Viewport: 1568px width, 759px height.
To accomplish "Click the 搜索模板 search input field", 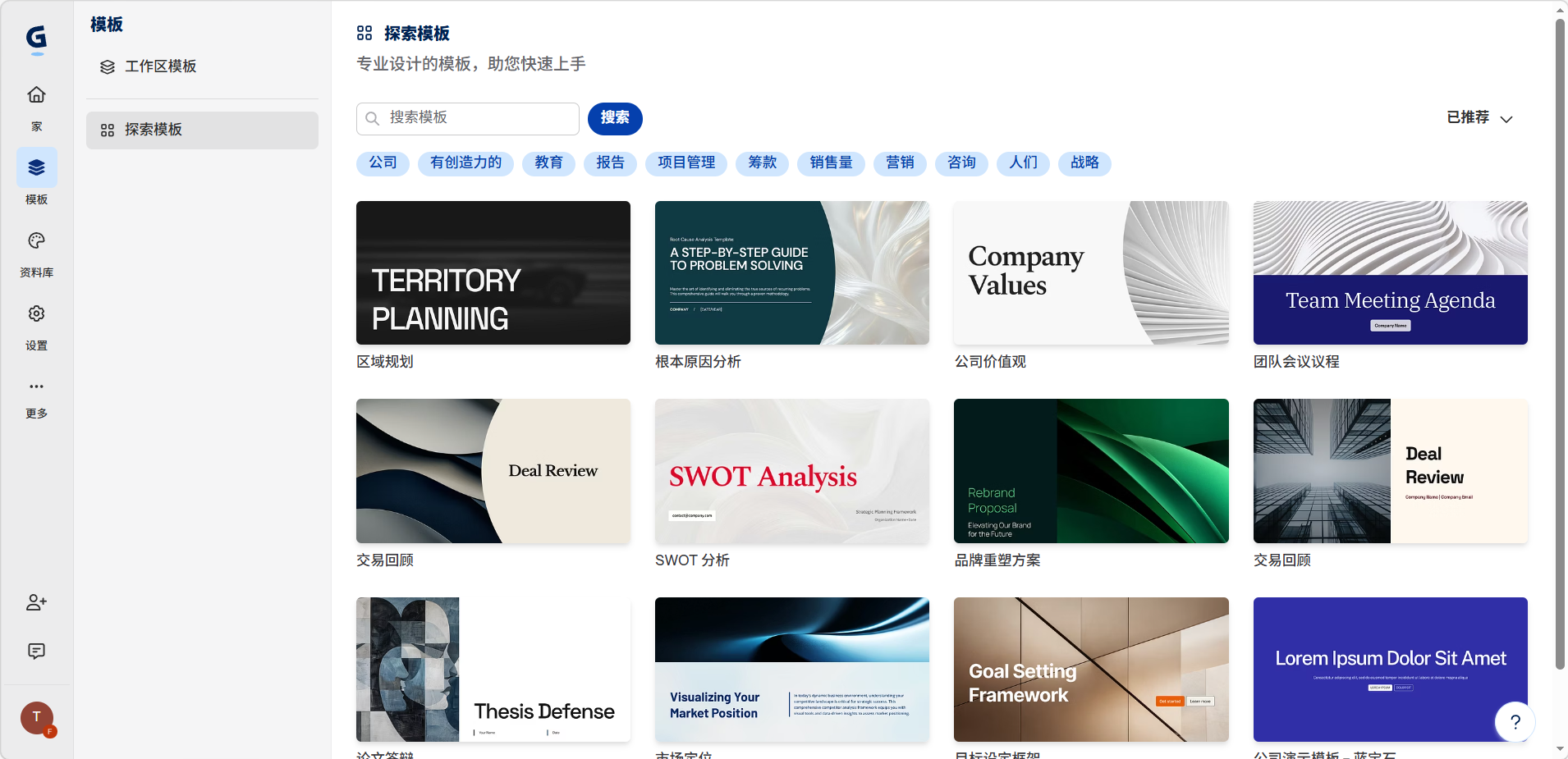I will (476, 118).
